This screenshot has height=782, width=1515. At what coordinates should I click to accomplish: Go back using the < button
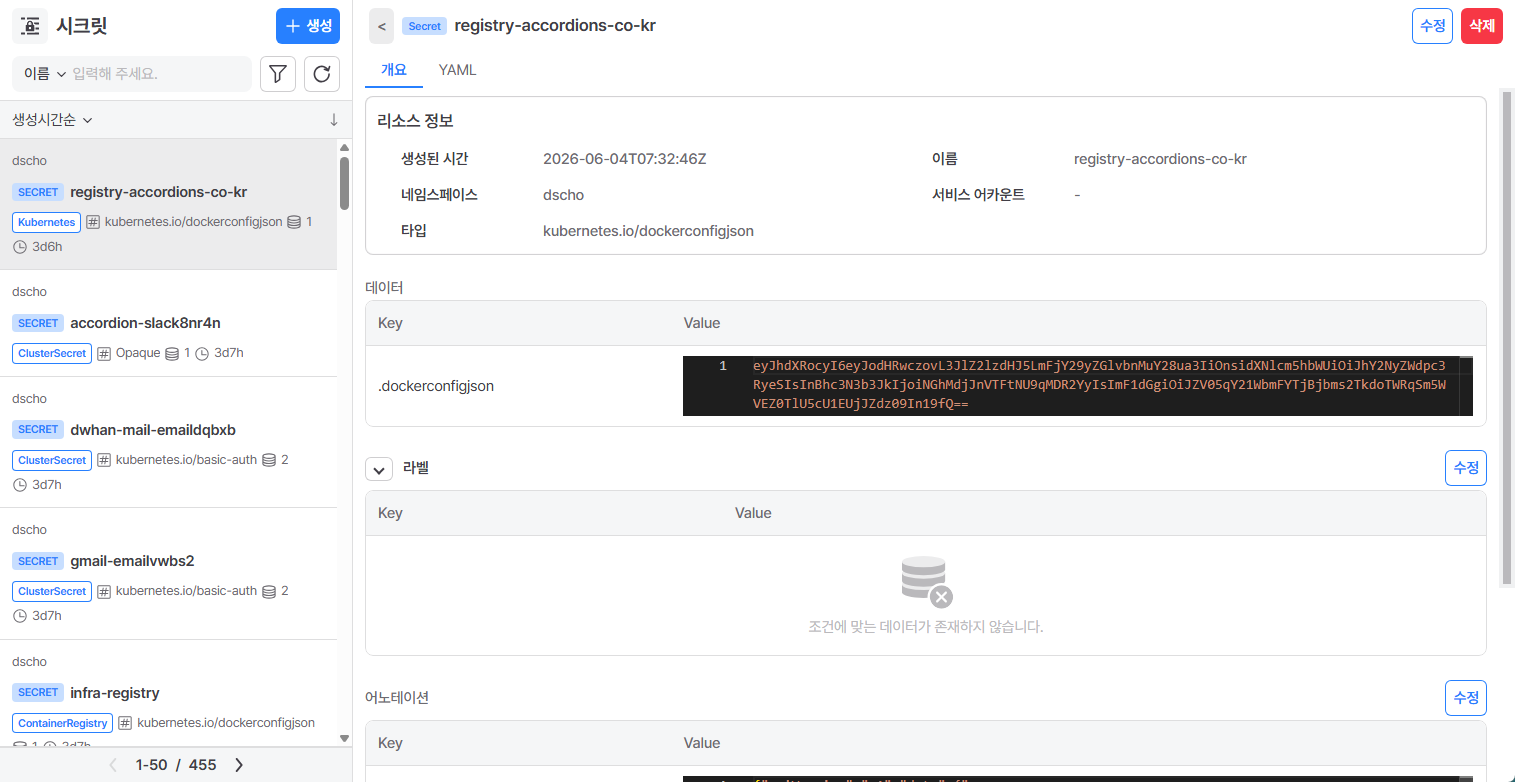(381, 26)
